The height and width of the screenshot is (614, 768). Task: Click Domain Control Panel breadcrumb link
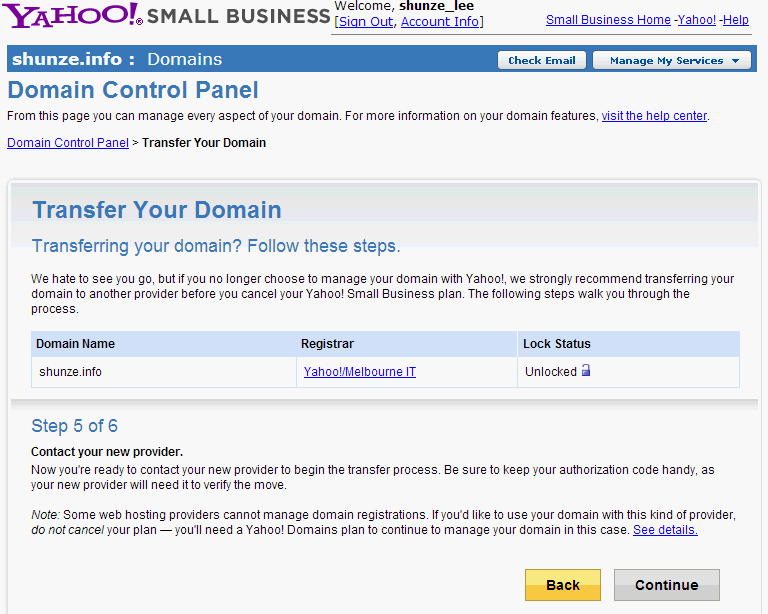68,143
